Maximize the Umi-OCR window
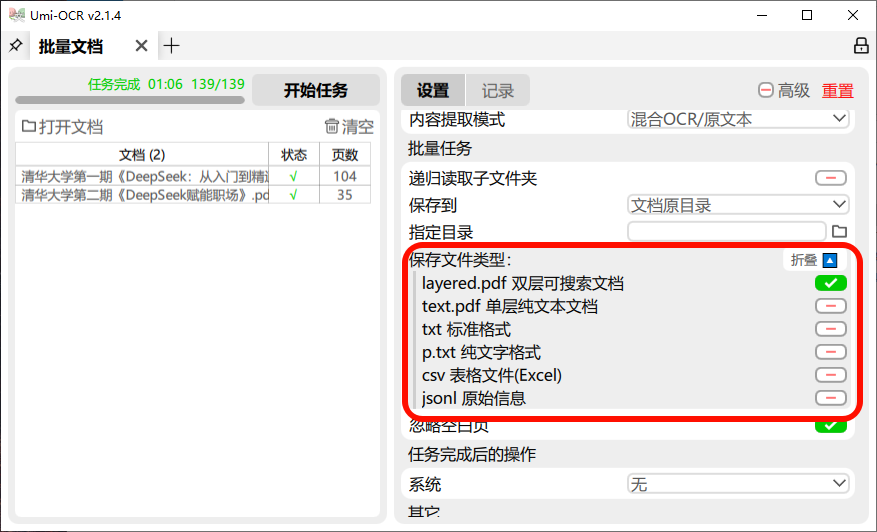This screenshot has height=532, width=877. click(807, 15)
